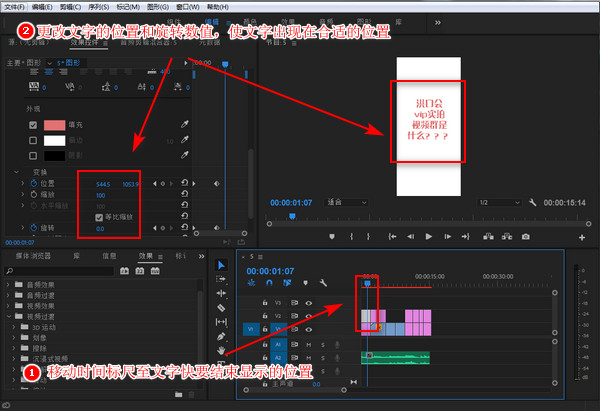Go to In point
The height and width of the screenshot is (411, 600).
pos(392,237)
